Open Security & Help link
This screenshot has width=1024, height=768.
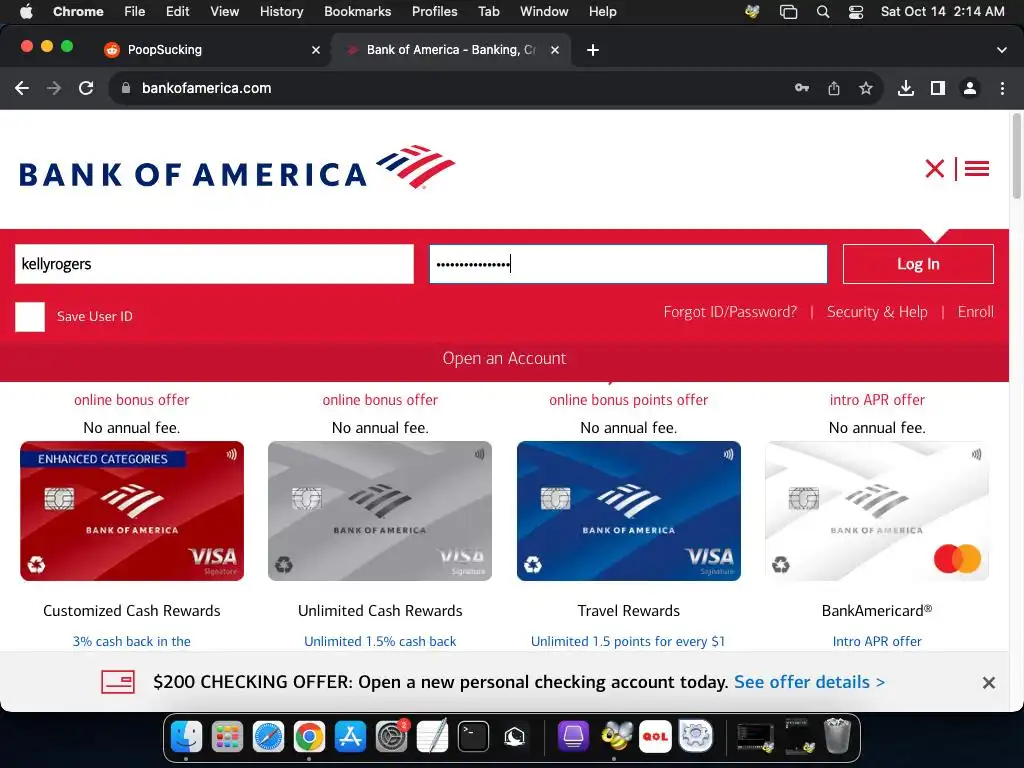[x=877, y=312]
